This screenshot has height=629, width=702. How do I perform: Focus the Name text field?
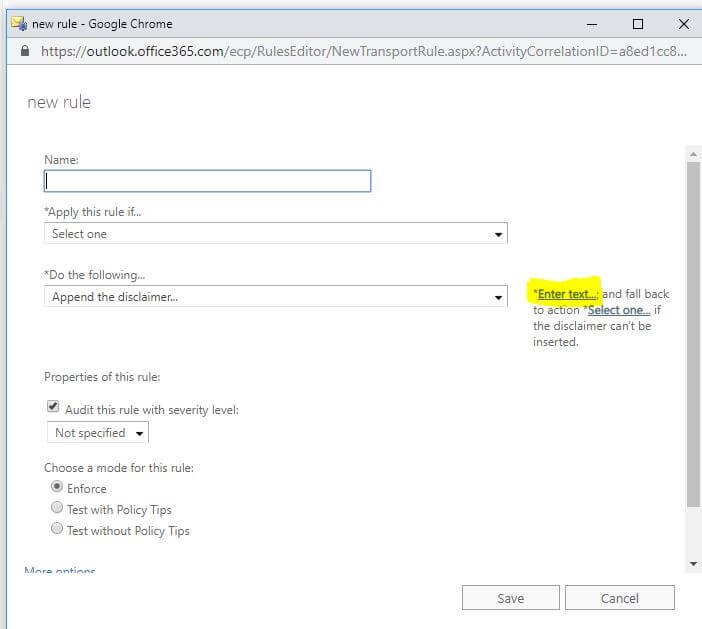pyautogui.click(x=207, y=181)
